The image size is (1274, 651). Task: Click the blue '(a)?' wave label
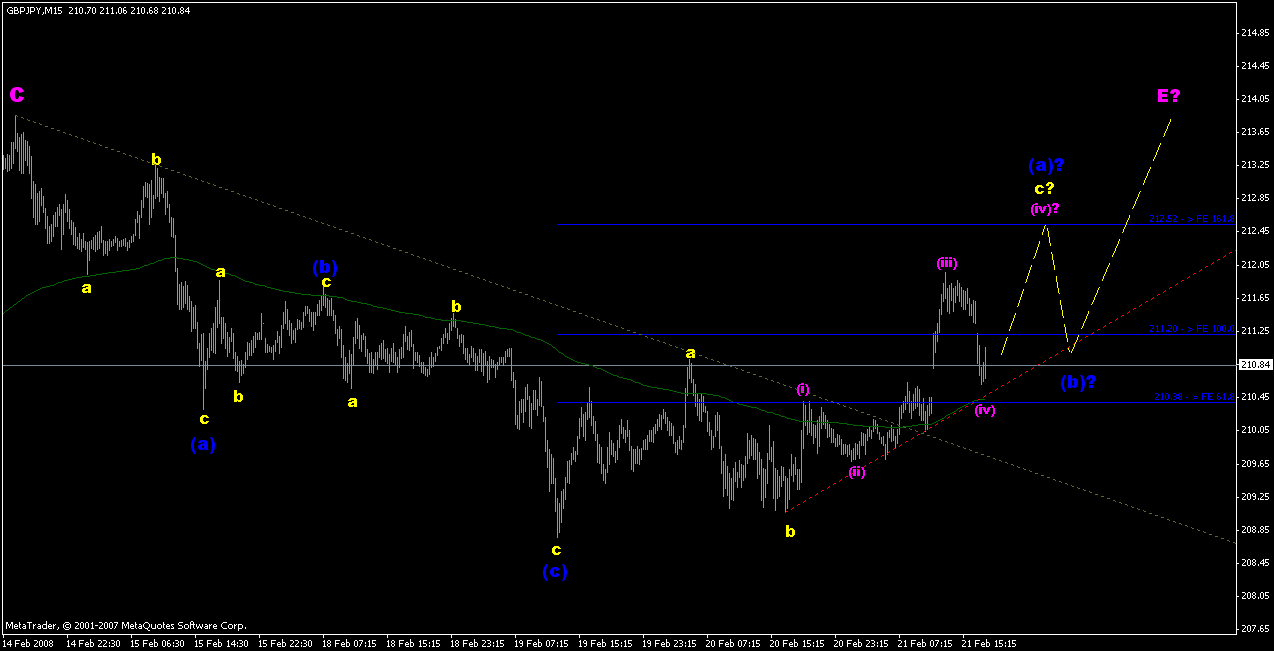click(1046, 165)
